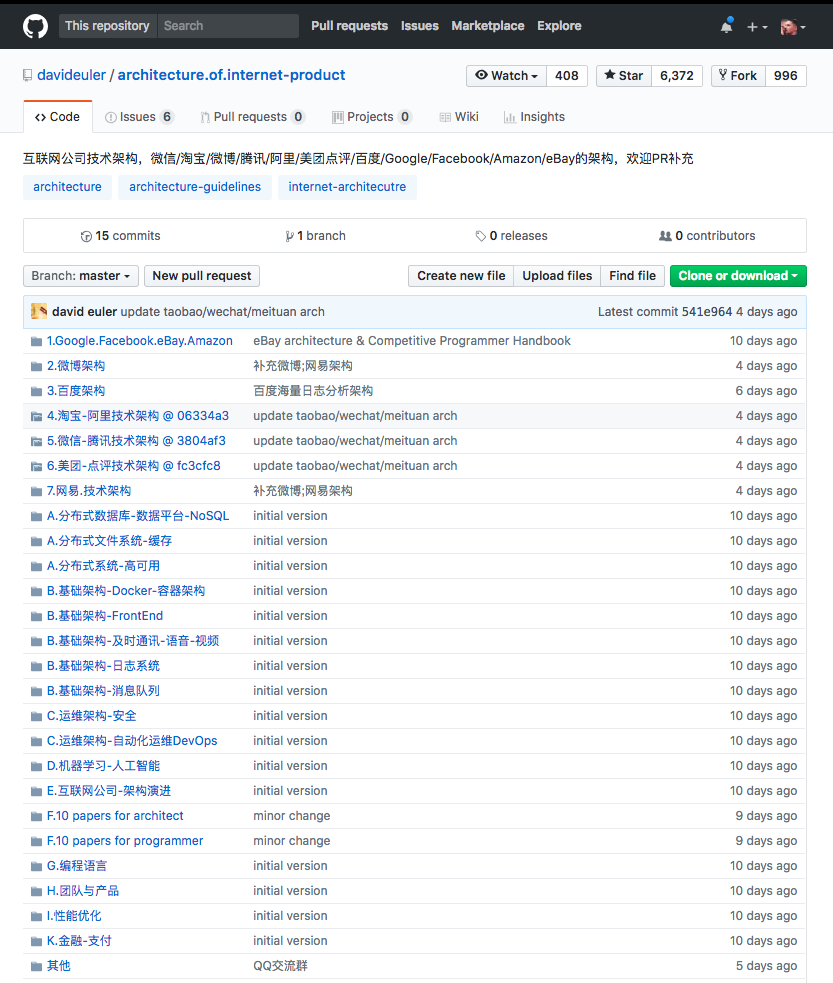Expand the plus create-new menu

(757, 27)
